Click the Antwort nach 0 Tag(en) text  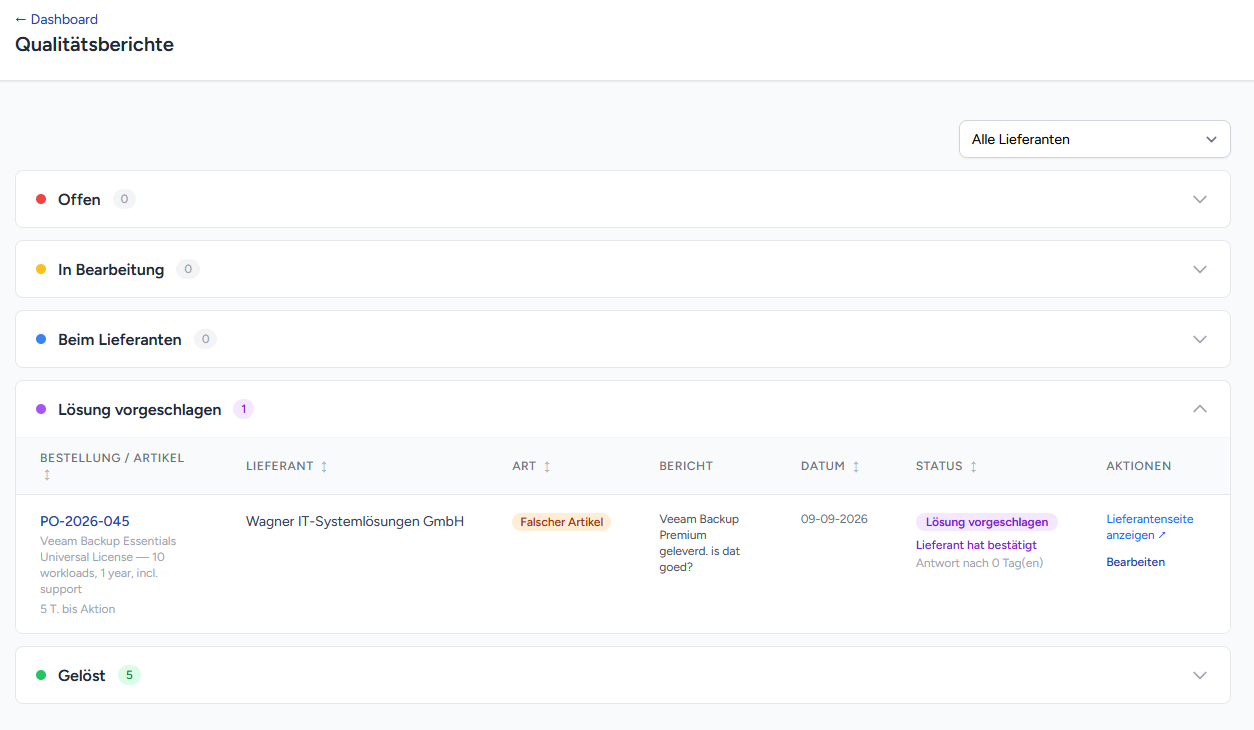(980, 563)
